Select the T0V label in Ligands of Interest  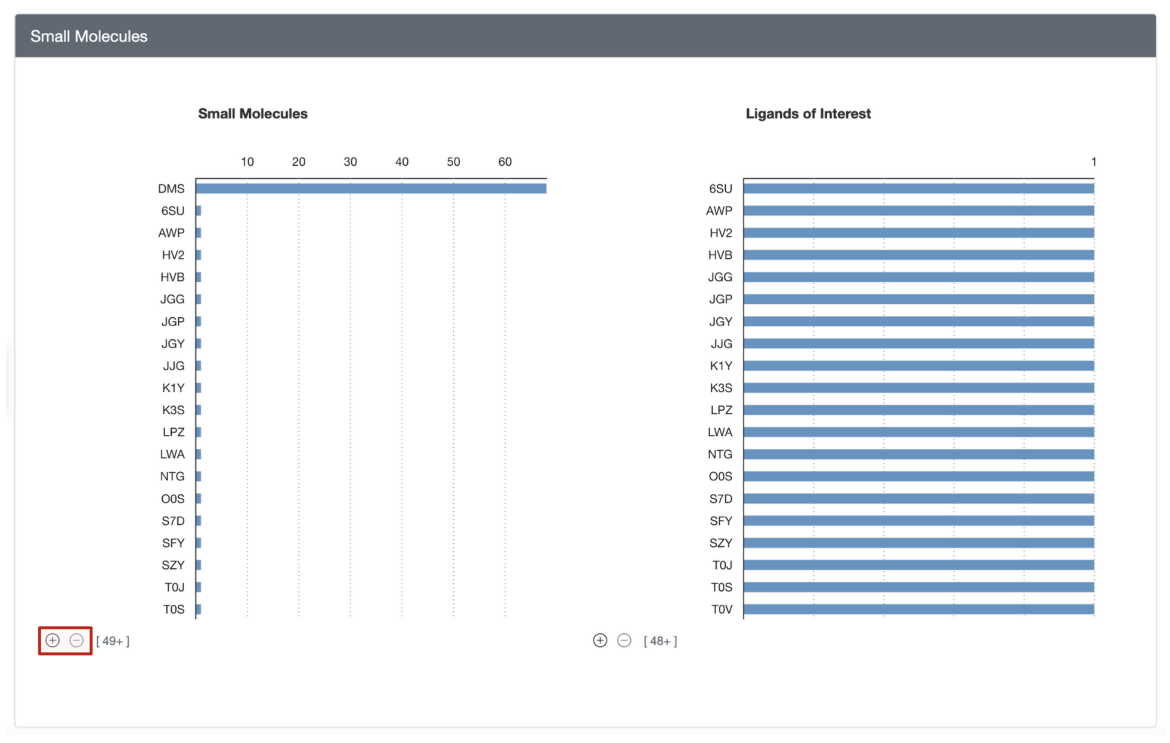pyautogui.click(x=721, y=609)
